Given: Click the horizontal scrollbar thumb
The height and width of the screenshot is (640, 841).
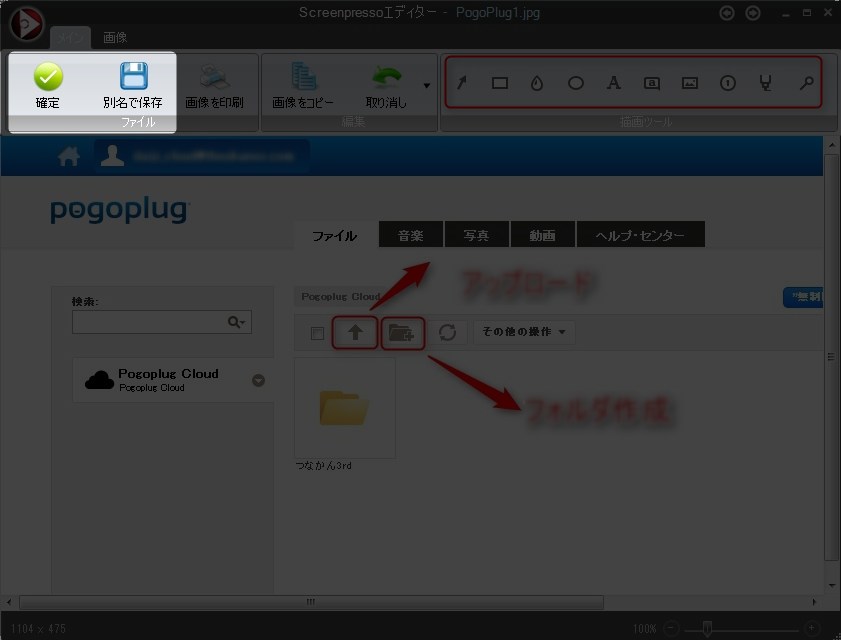Looking at the screenshot, I should (x=311, y=602).
